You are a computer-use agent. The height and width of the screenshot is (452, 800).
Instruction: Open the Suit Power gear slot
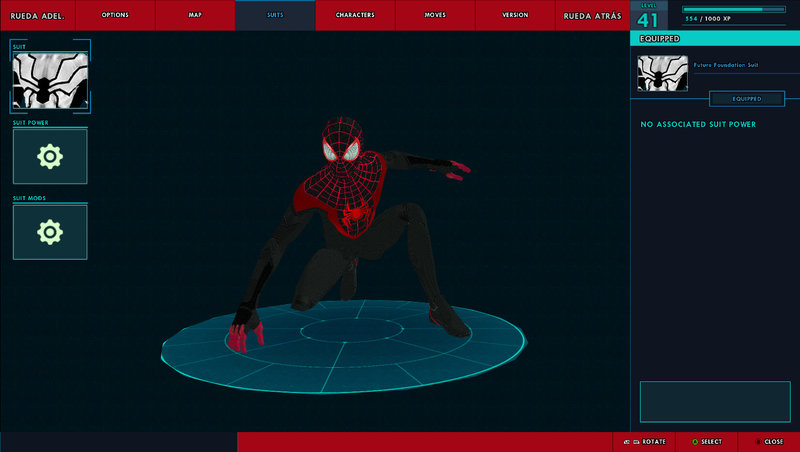(50, 156)
